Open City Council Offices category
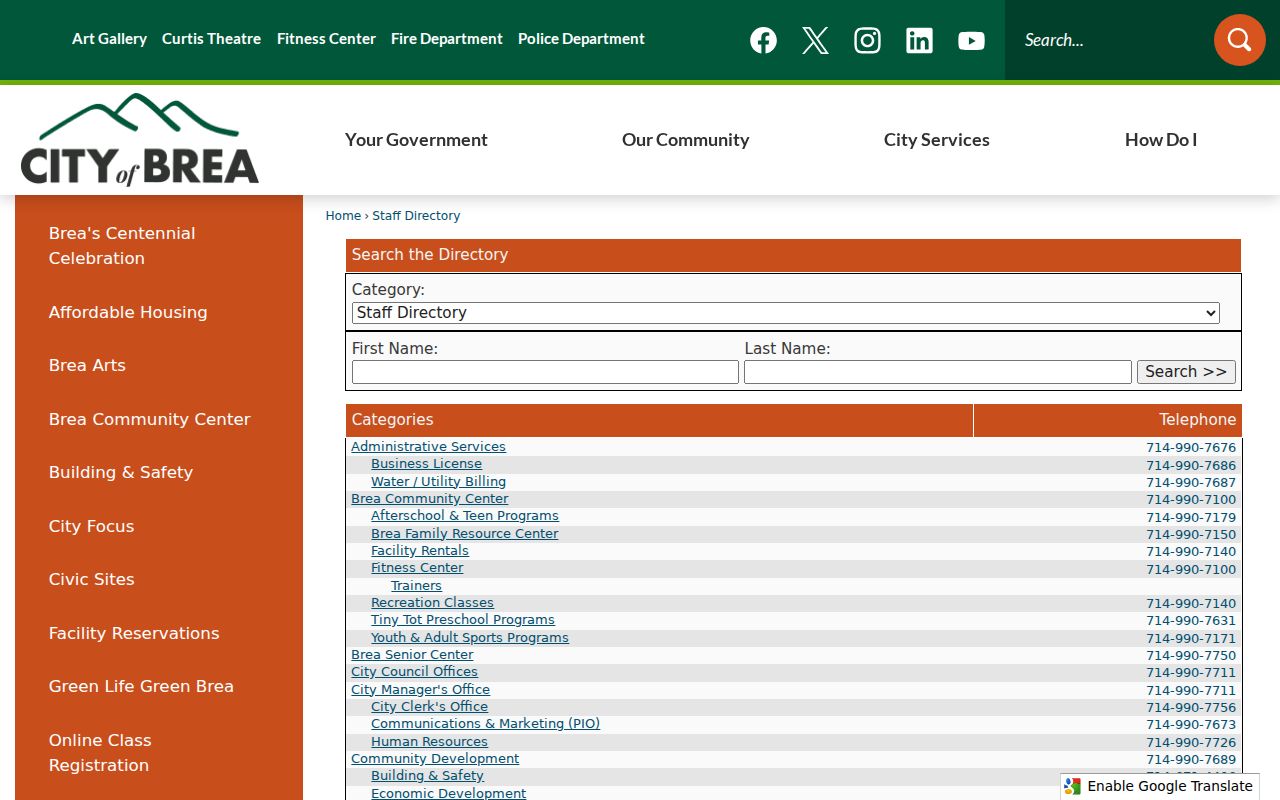This screenshot has width=1280, height=800. point(414,672)
